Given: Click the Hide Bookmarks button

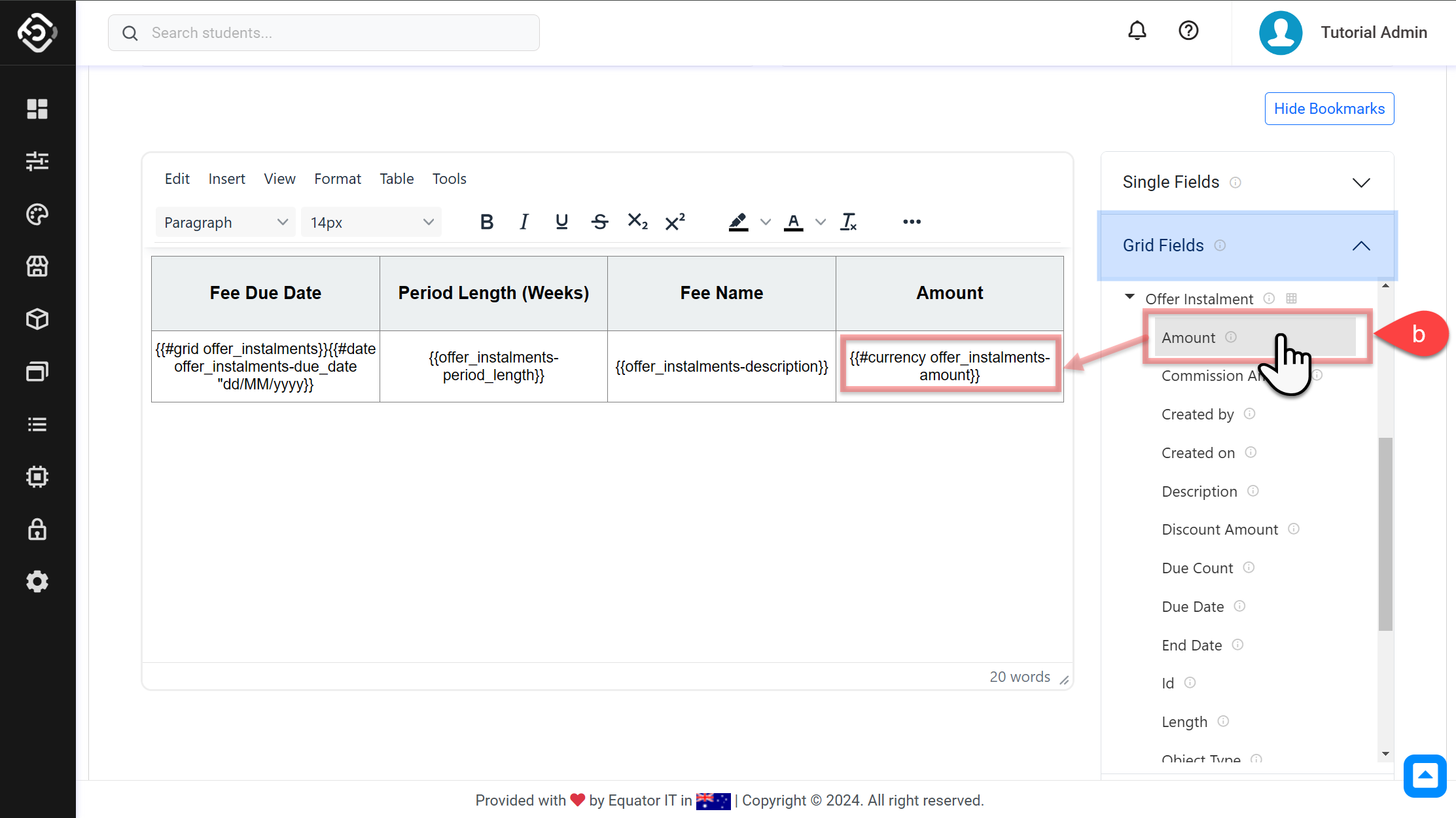Looking at the screenshot, I should 1329,109.
